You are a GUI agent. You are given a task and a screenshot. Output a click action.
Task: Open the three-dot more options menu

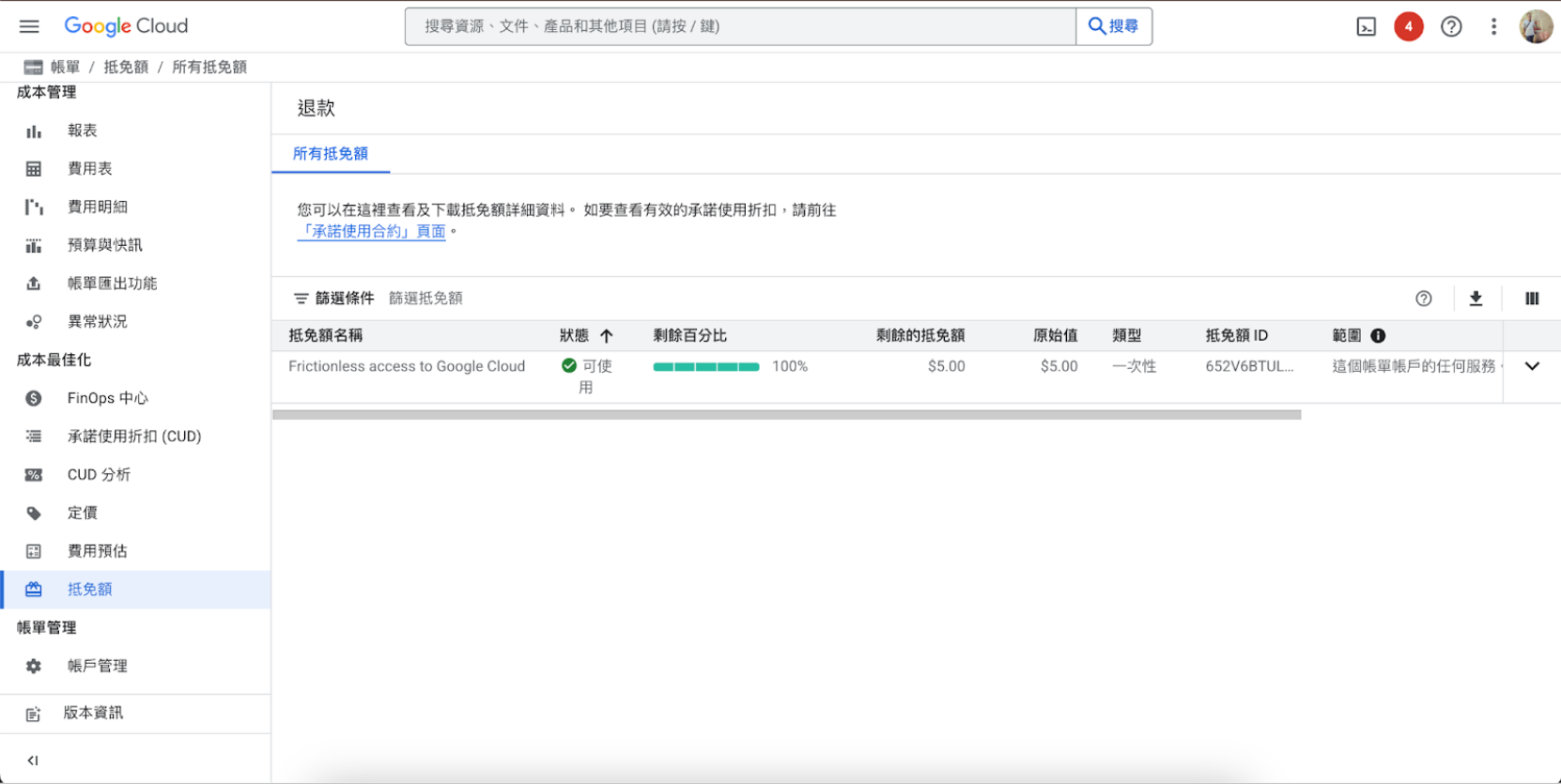tap(1493, 27)
